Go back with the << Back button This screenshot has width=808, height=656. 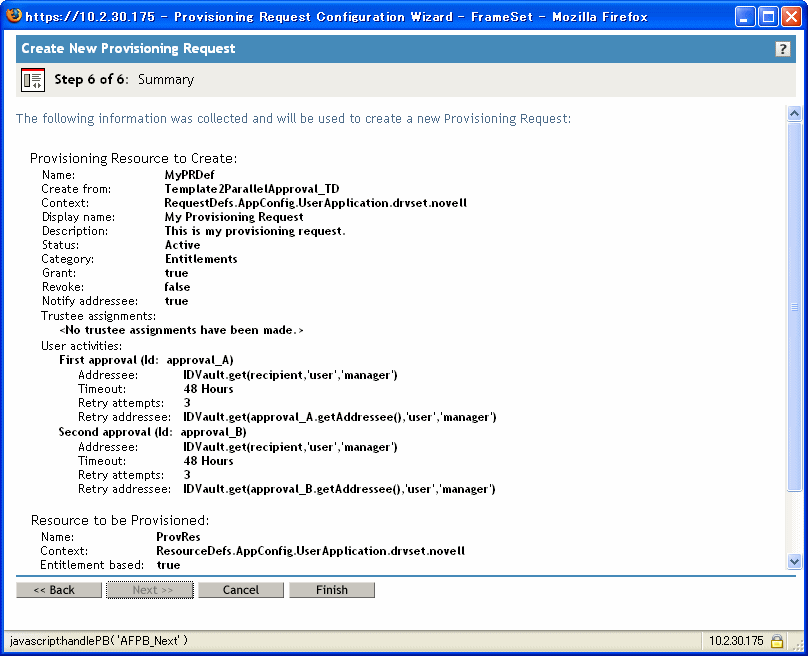point(59,590)
